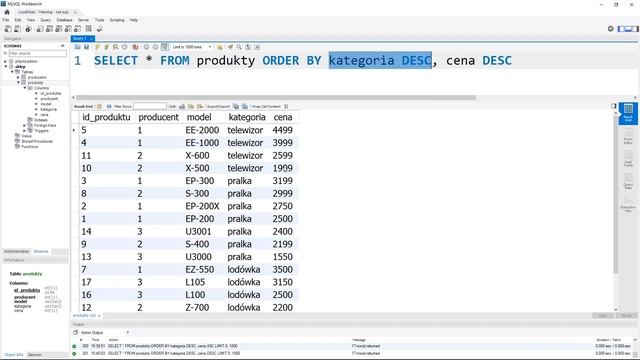Click the Export recordset icon in result toolbar
640x360 pixels.
tap(236, 106)
